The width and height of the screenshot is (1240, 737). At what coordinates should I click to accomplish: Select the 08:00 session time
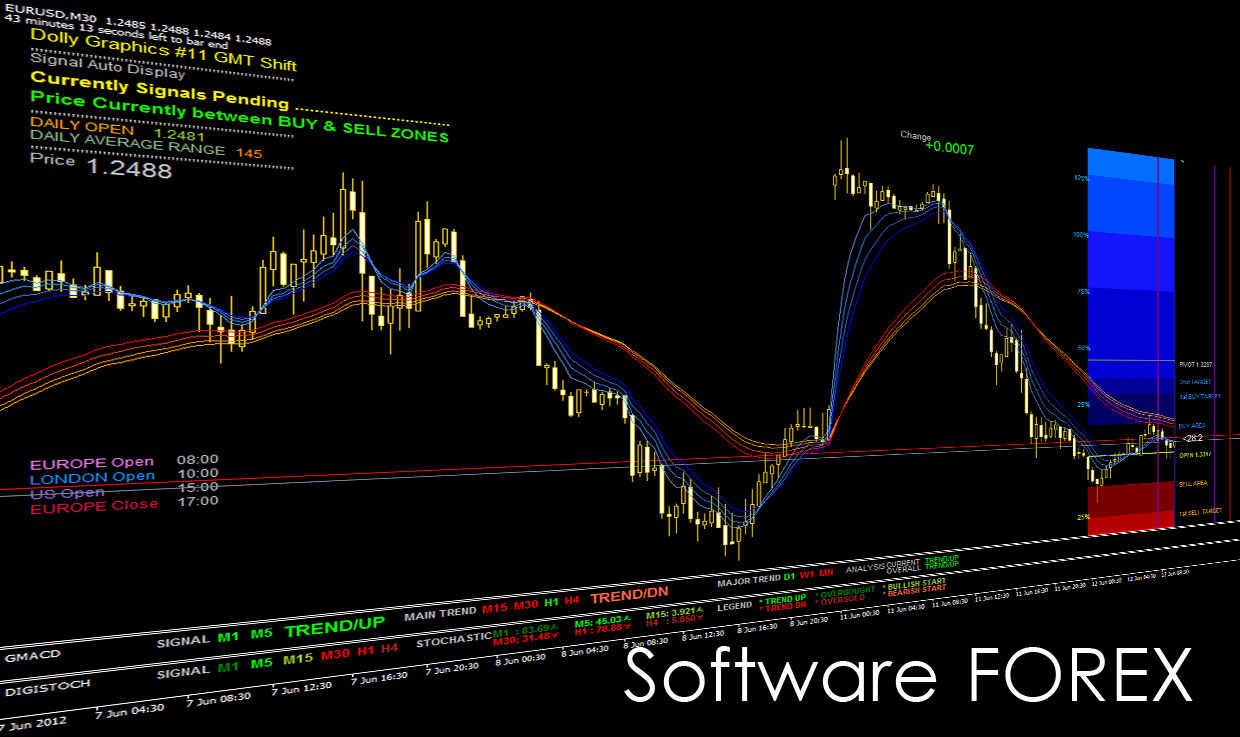pyautogui.click(x=197, y=459)
